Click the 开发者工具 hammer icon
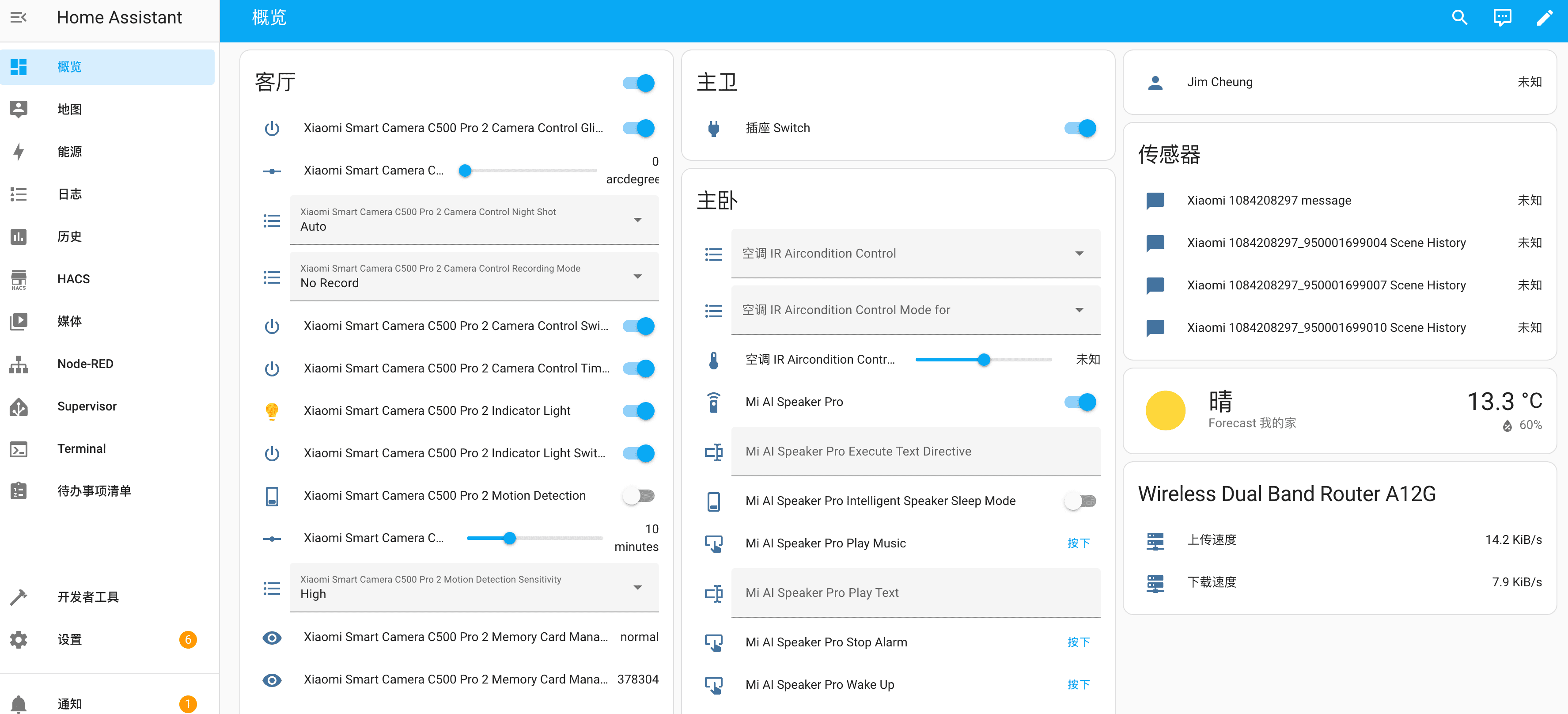This screenshot has height=714, width=1568. pyautogui.click(x=19, y=597)
